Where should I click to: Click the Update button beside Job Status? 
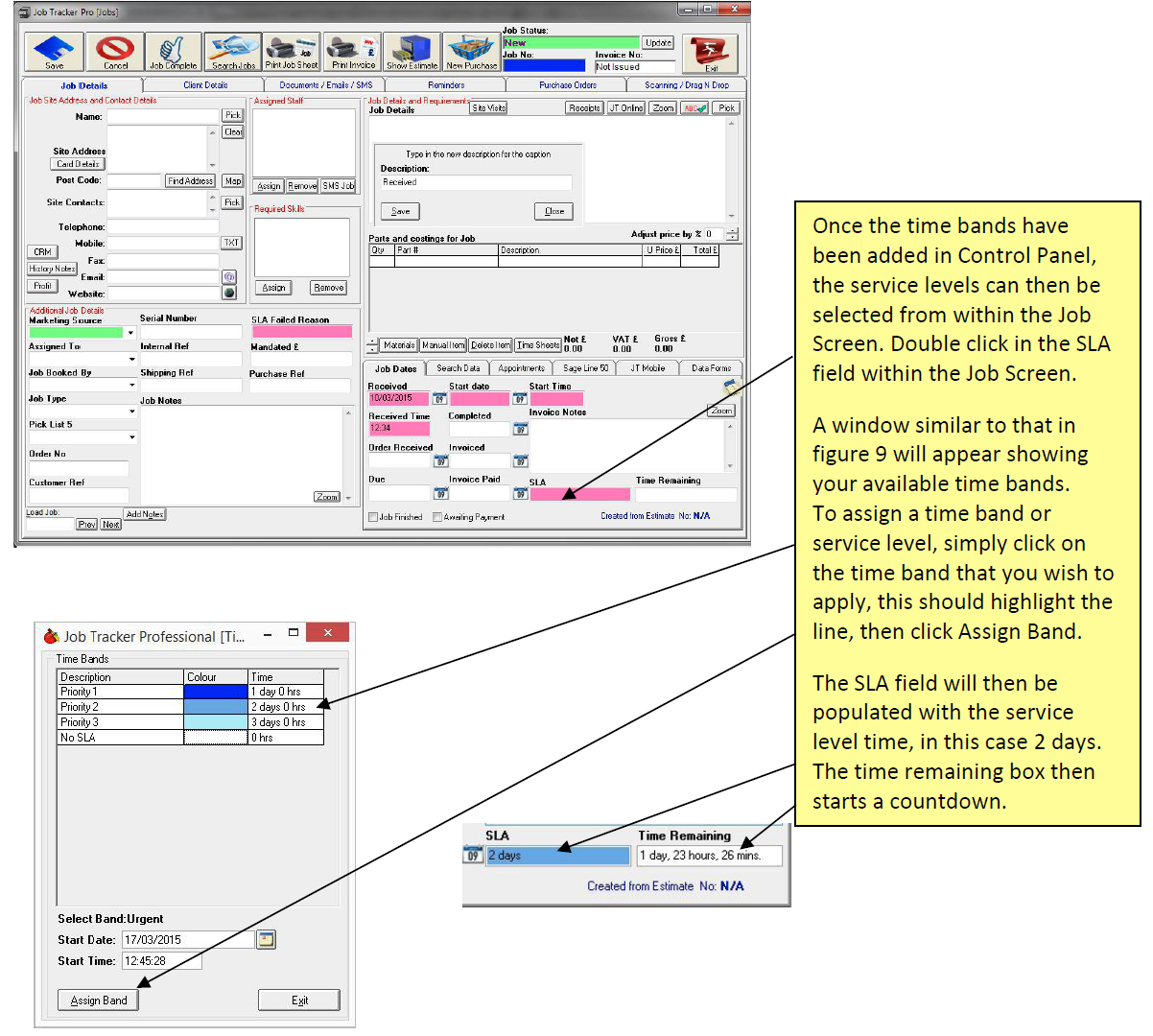click(x=658, y=43)
